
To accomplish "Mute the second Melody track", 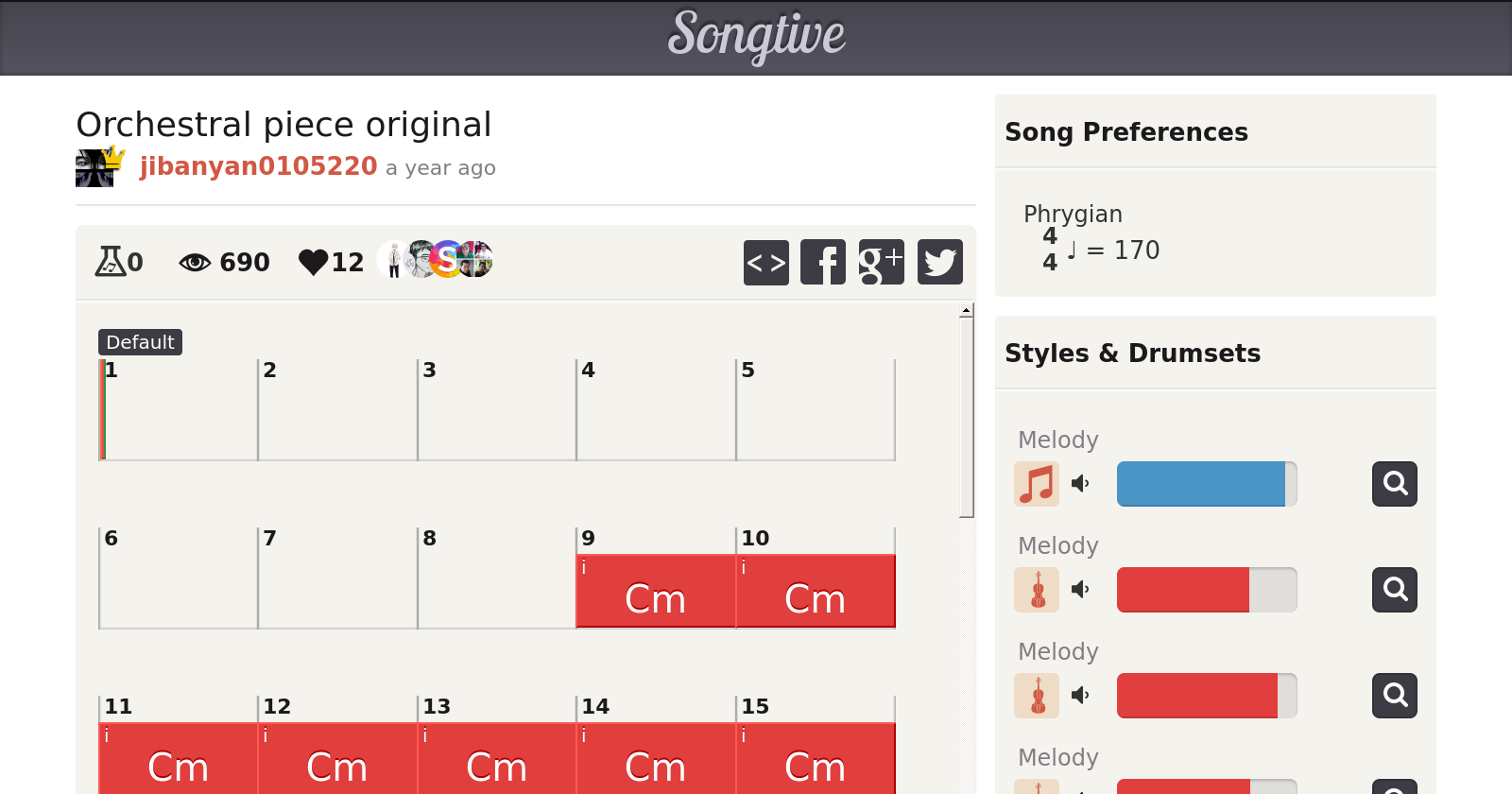I will [1080, 590].
